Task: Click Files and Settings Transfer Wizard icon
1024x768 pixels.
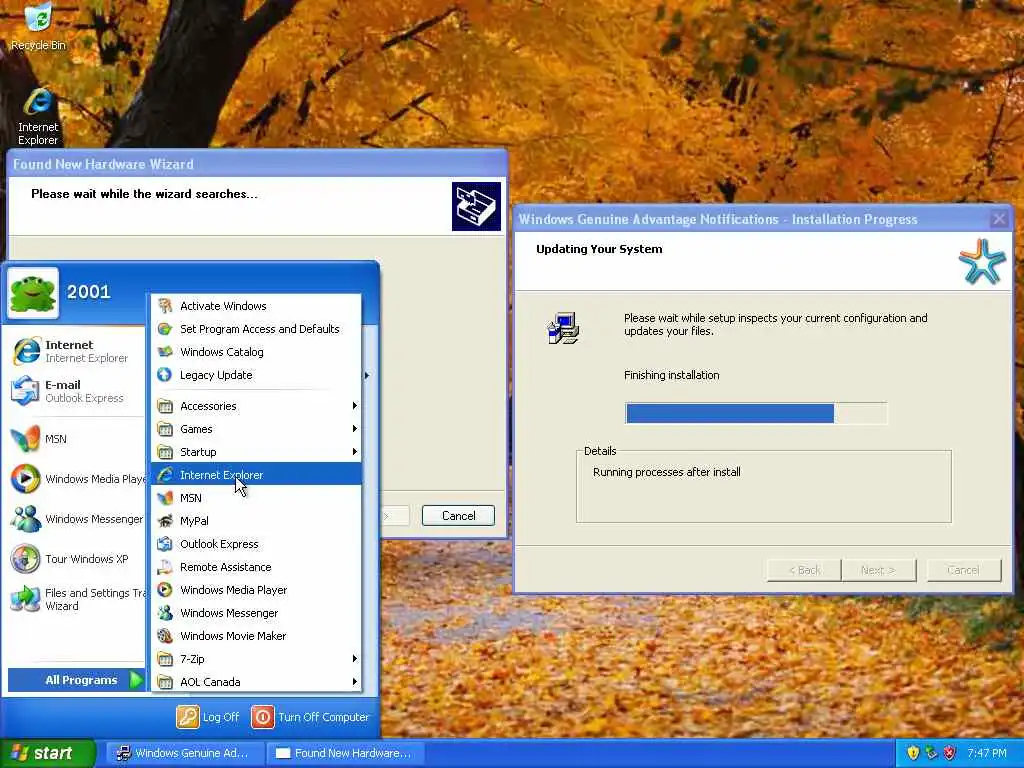Action: (x=25, y=599)
